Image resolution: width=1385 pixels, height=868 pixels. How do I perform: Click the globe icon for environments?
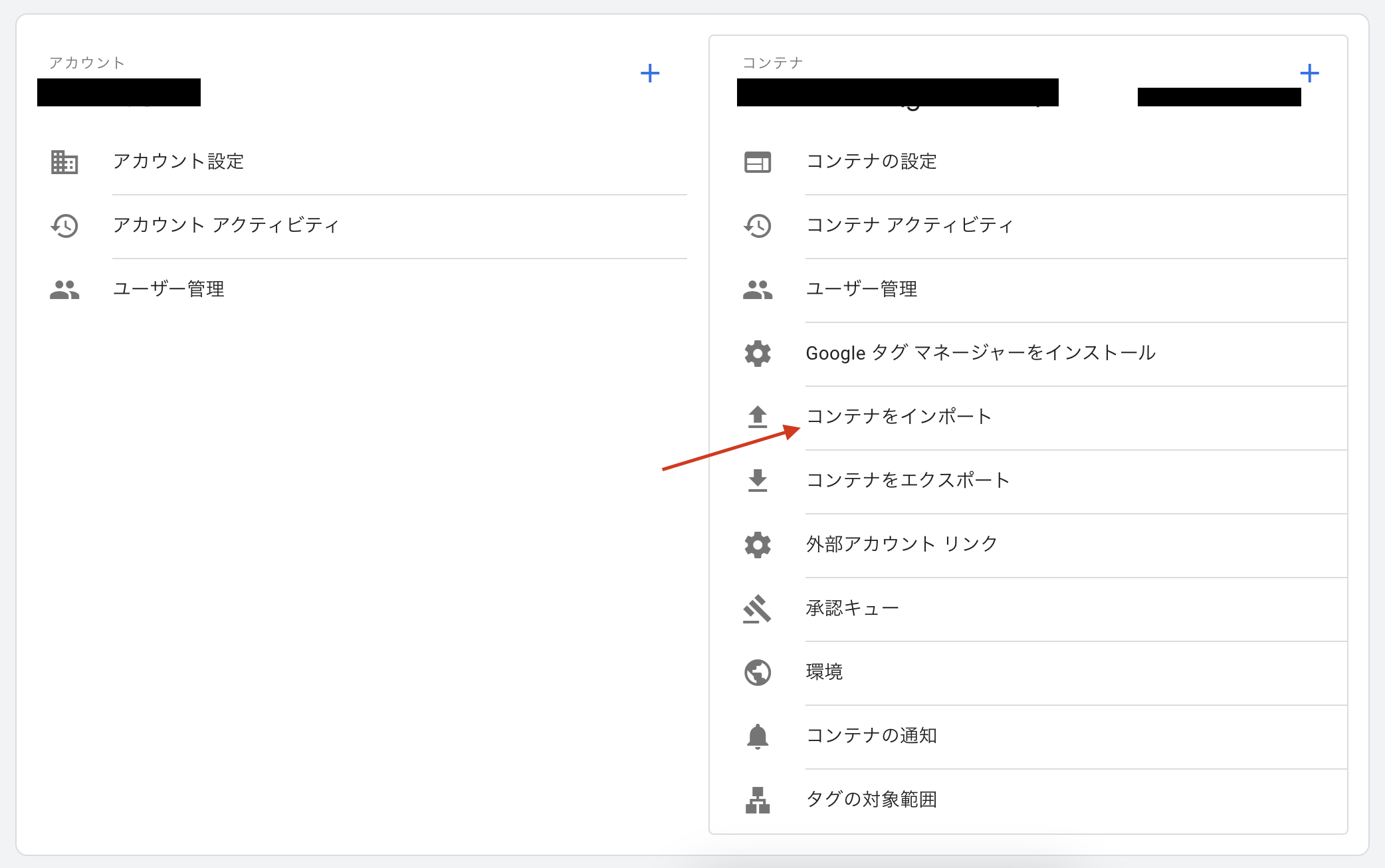758,672
